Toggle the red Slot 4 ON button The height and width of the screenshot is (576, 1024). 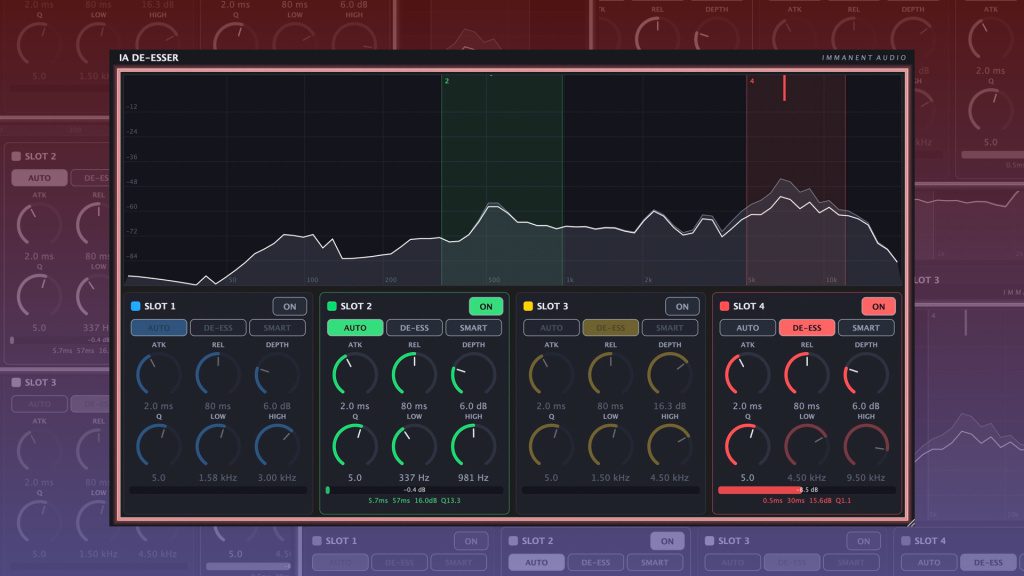(878, 306)
